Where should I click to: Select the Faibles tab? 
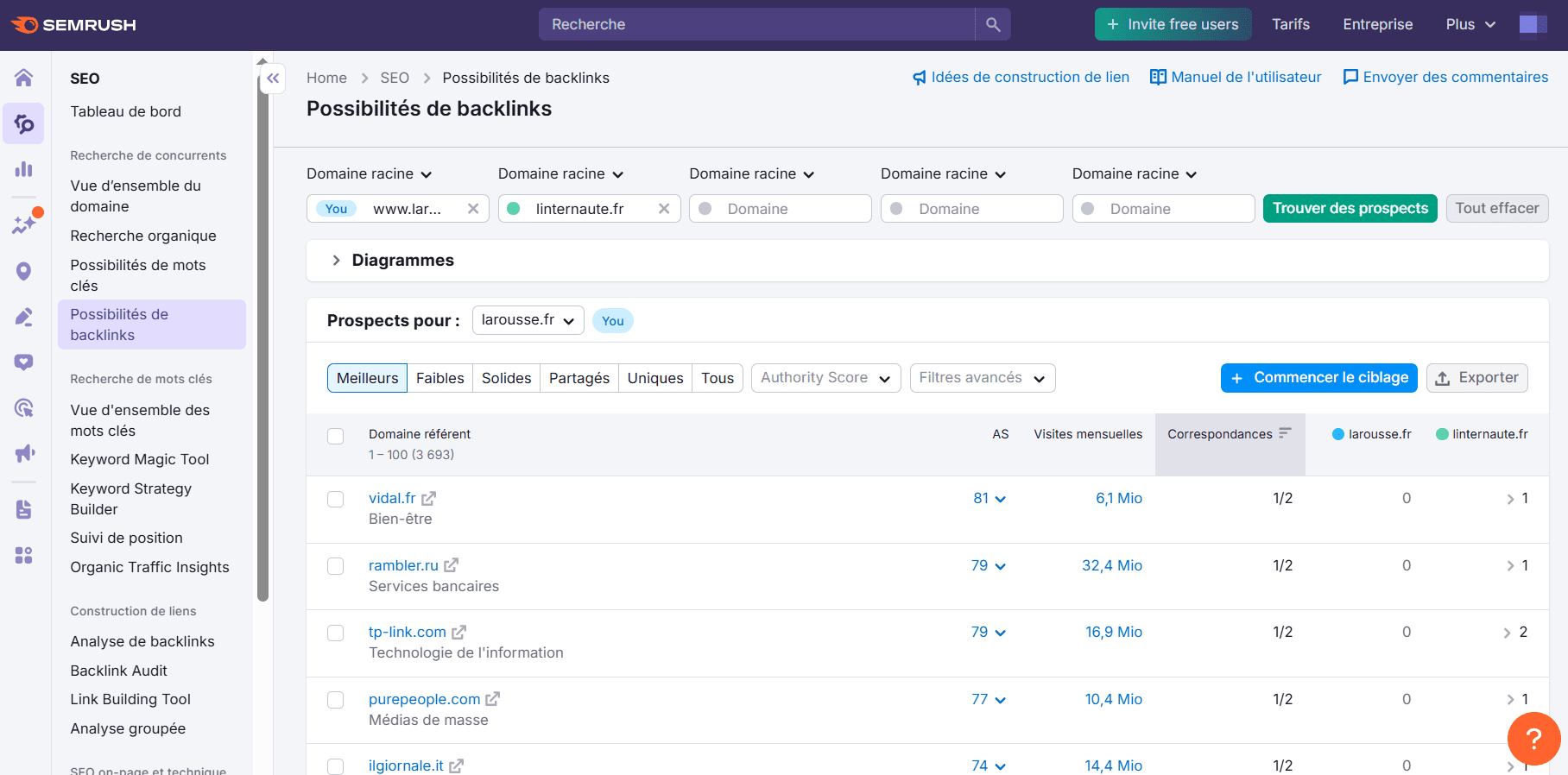439,378
